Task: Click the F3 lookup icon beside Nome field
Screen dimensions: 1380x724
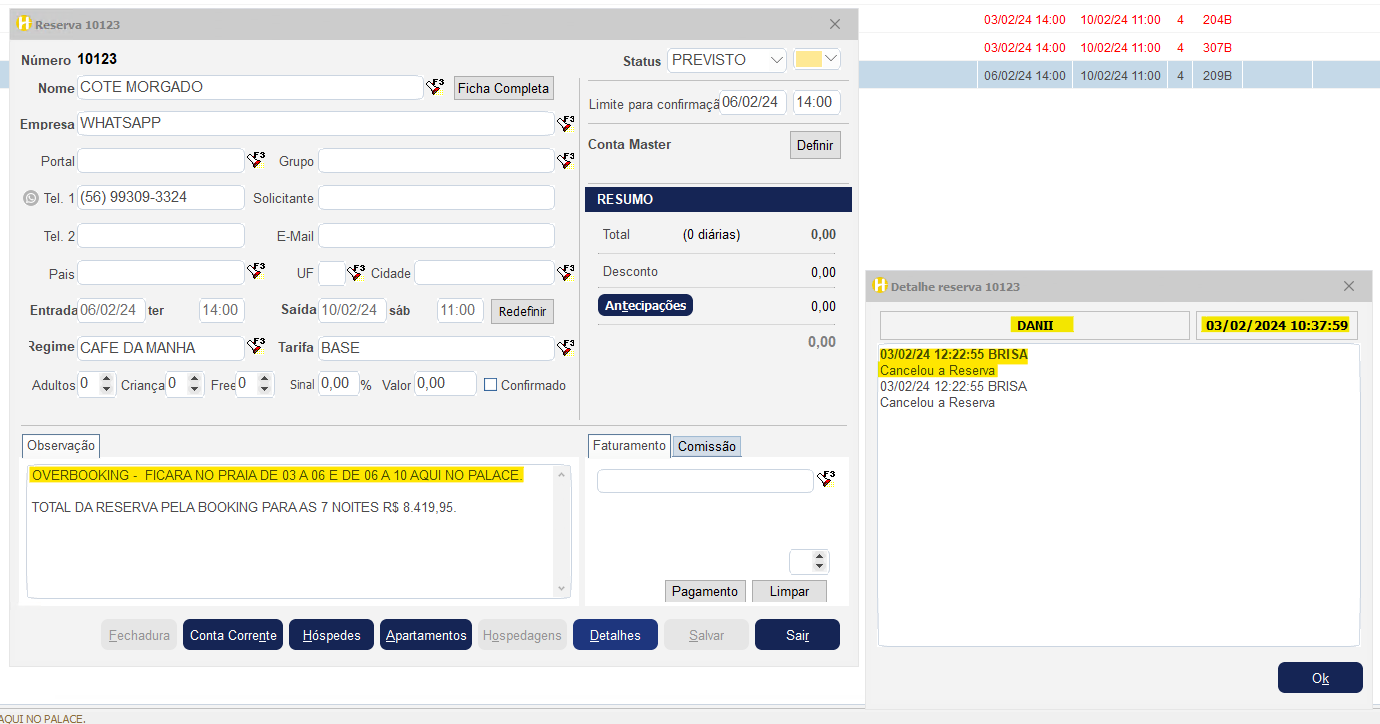Action: [435, 87]
